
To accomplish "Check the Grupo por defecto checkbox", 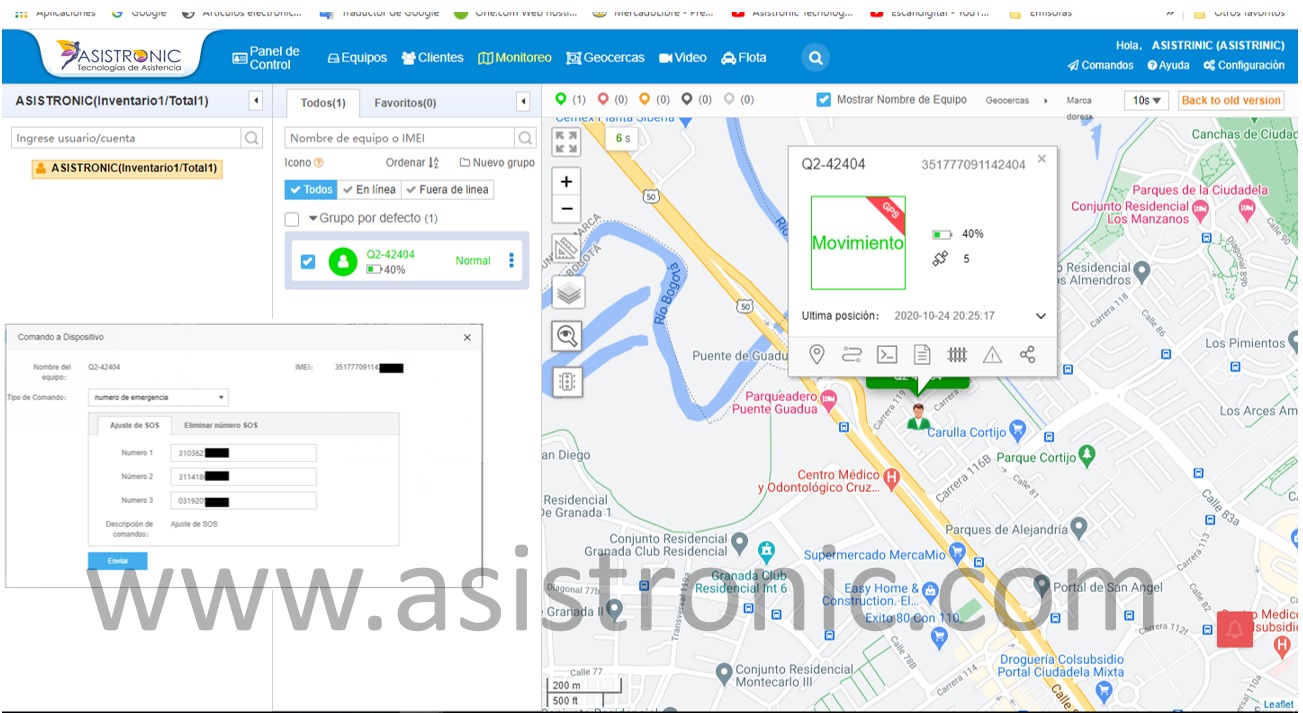I will coord(291,218).
